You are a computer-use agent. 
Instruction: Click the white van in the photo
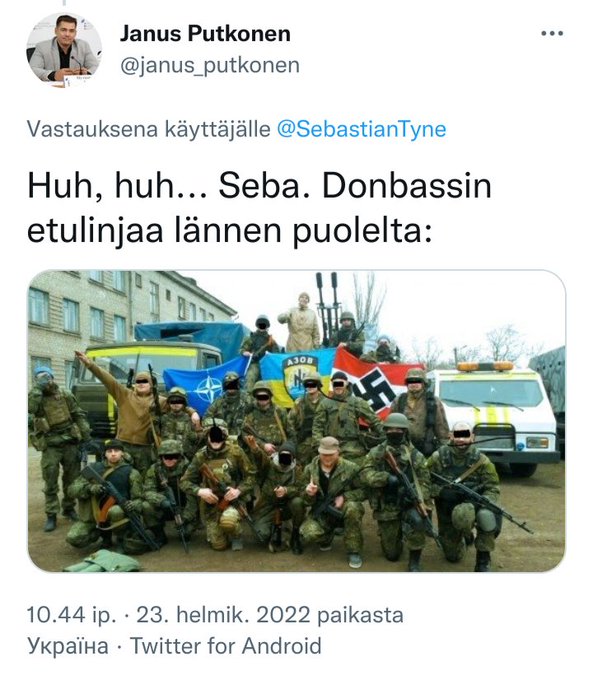(x=496, y=414)
